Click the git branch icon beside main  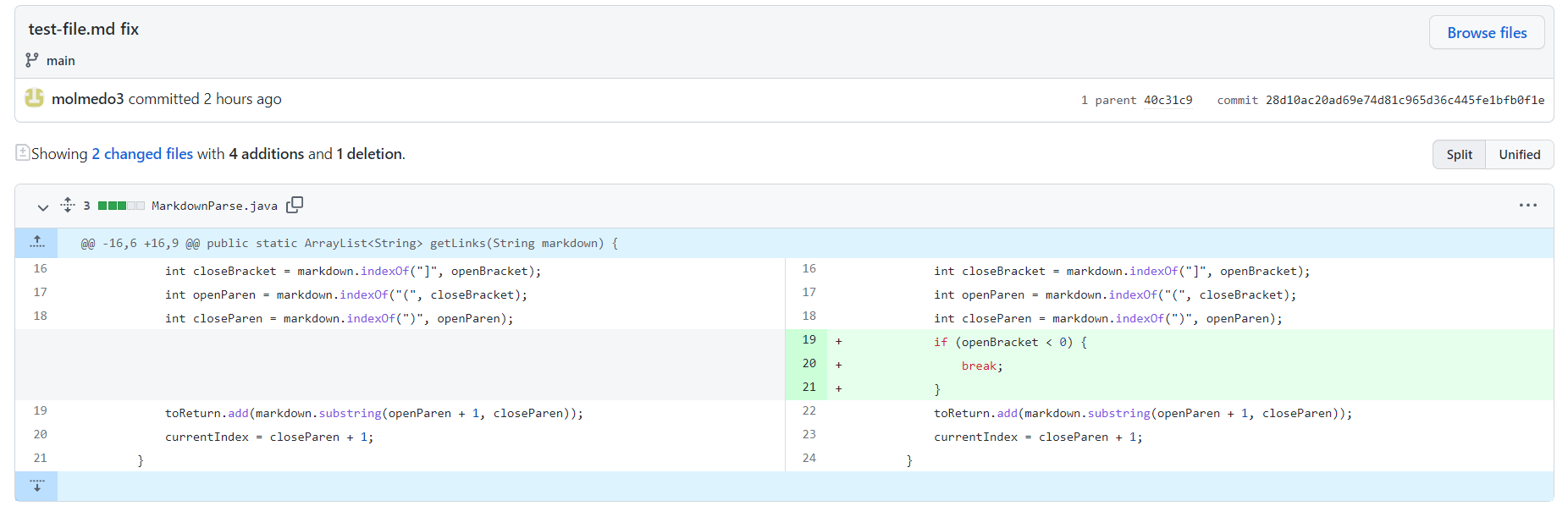[x=32, y=60]
